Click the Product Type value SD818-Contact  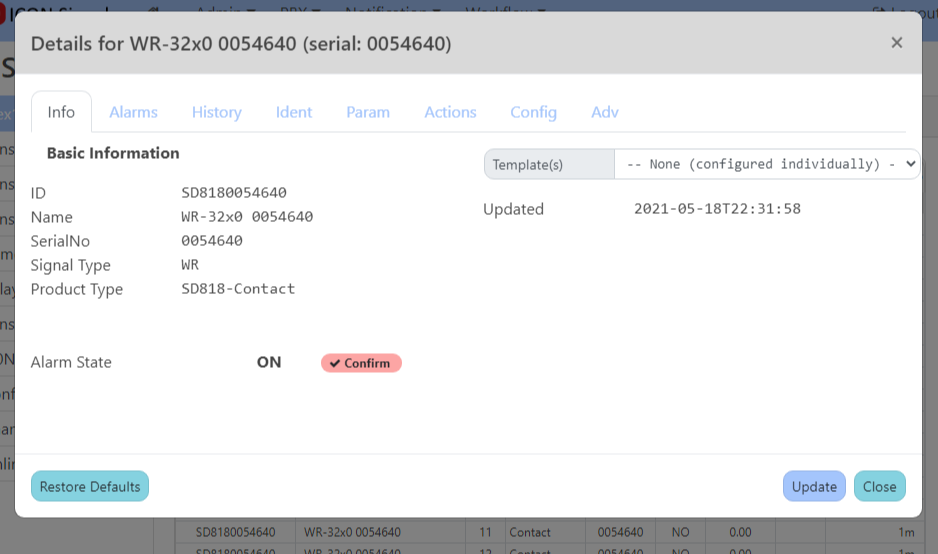tap(238, 289)
